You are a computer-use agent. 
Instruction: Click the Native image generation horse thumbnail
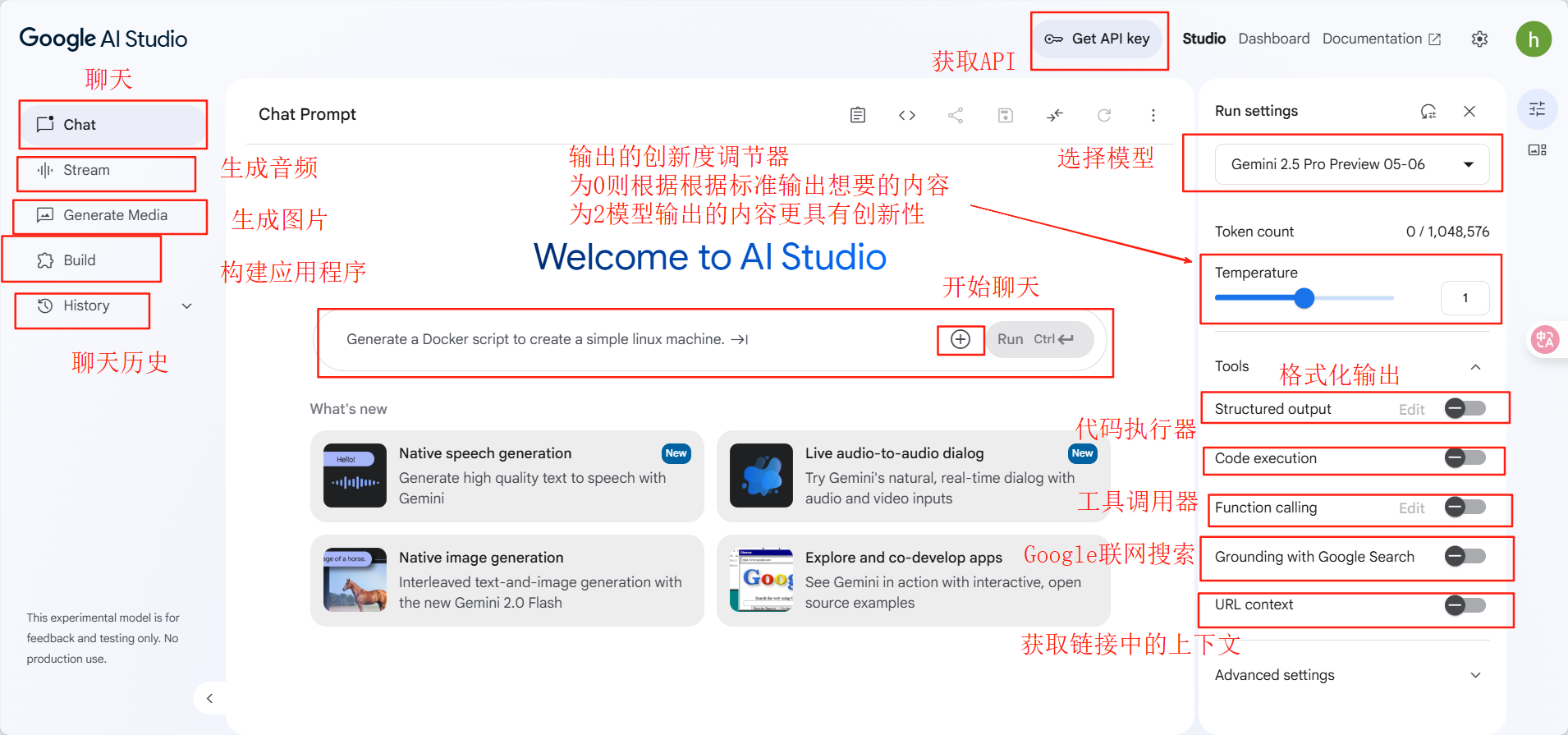(x=355, y=580)
